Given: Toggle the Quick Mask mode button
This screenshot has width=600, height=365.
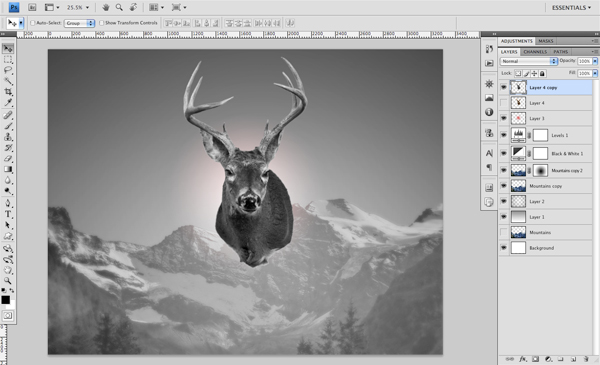Looking at the screenshot, I should pos(8,316).
